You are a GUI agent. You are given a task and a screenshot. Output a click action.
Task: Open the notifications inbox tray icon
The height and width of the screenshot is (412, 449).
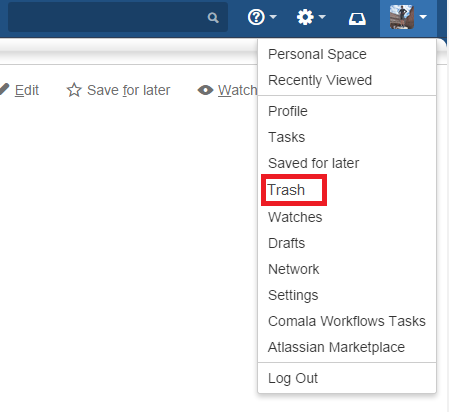pos(357,19)
